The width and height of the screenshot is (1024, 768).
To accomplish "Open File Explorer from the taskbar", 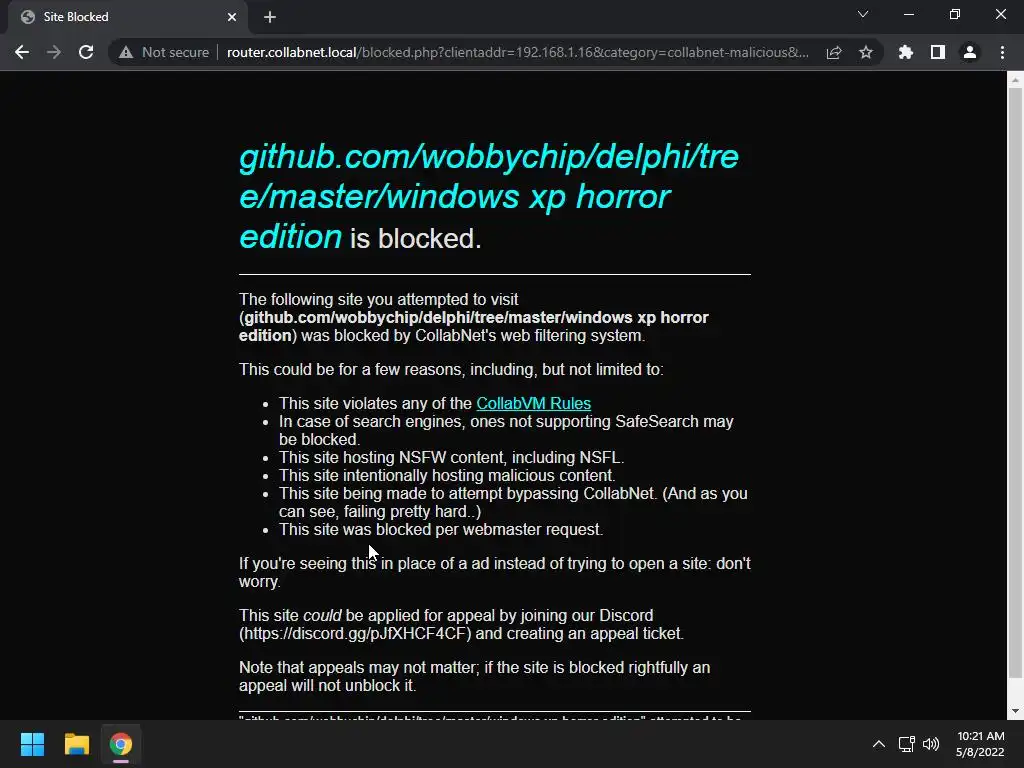I will pyautogui.click(x=76, y=744).
